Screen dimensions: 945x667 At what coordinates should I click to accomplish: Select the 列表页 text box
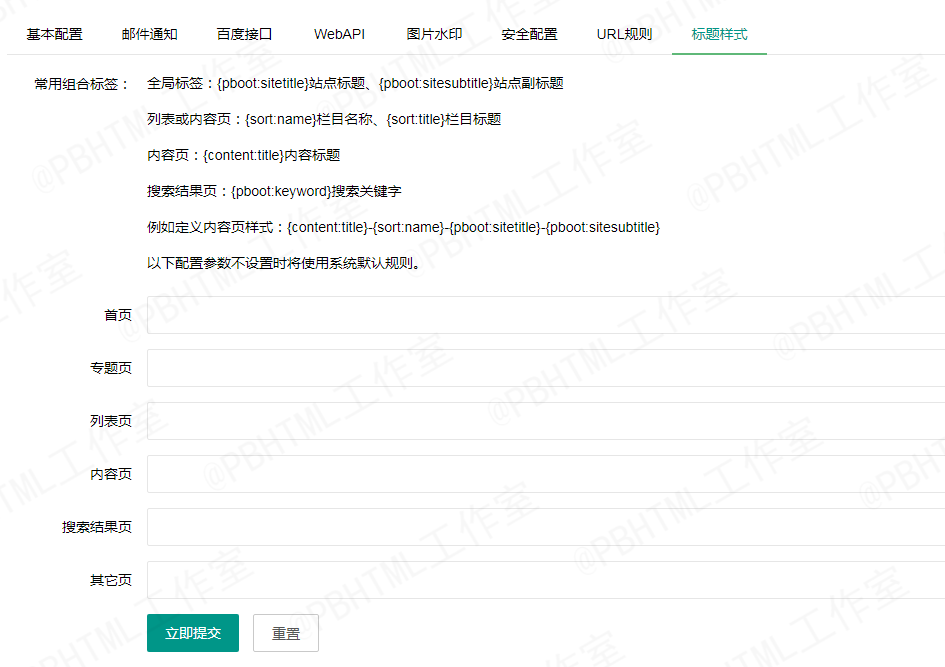(545, 421)
